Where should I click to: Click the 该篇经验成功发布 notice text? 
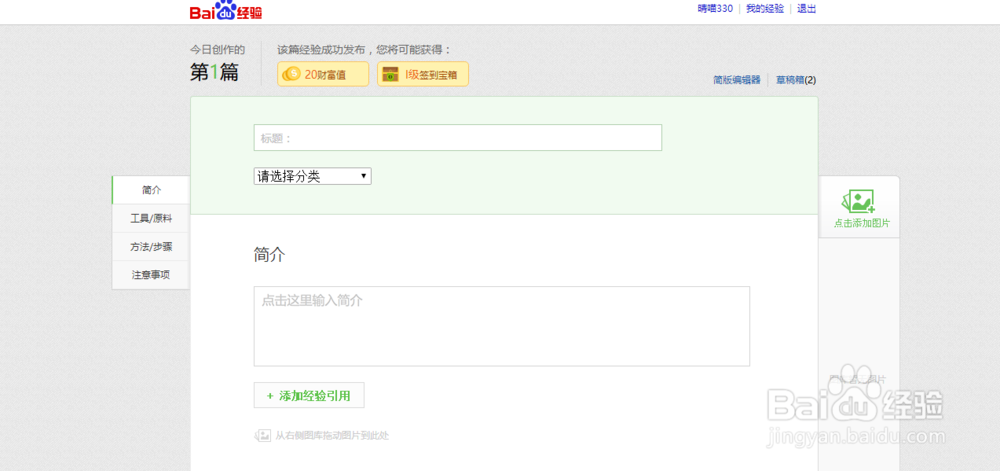pos(364,50)
